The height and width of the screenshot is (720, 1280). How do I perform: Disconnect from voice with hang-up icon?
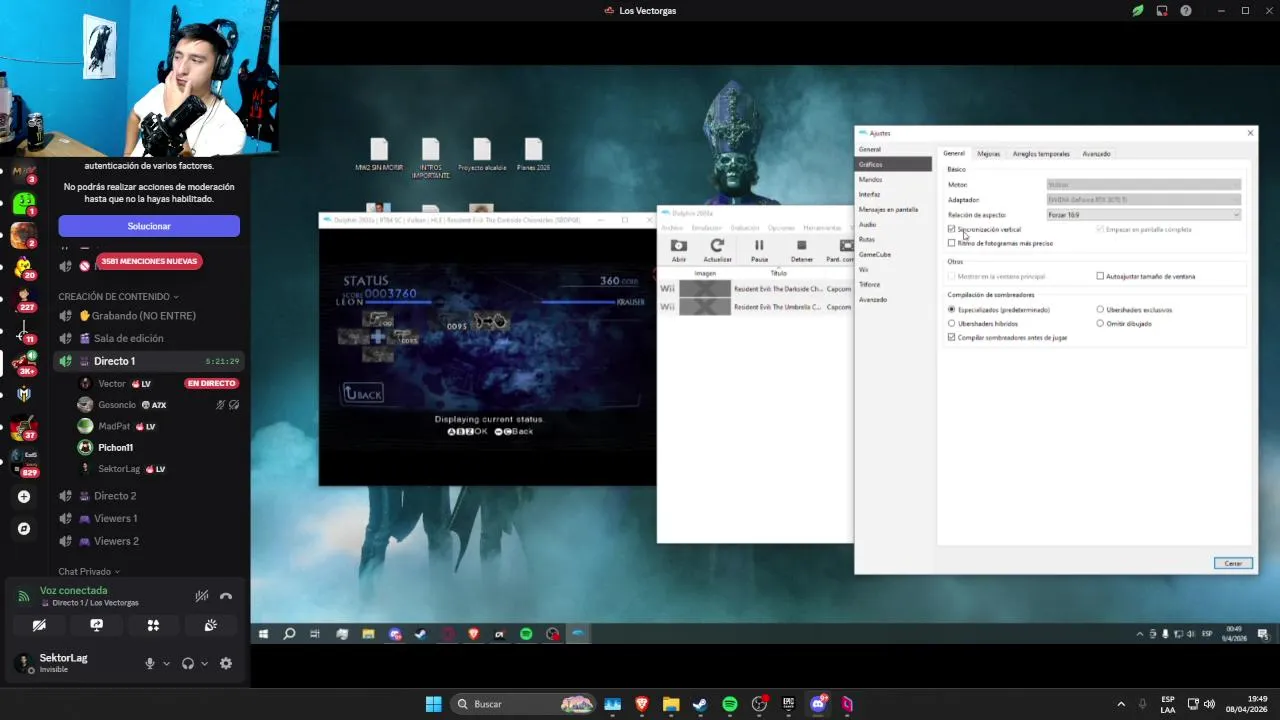(x=226, y=596)
